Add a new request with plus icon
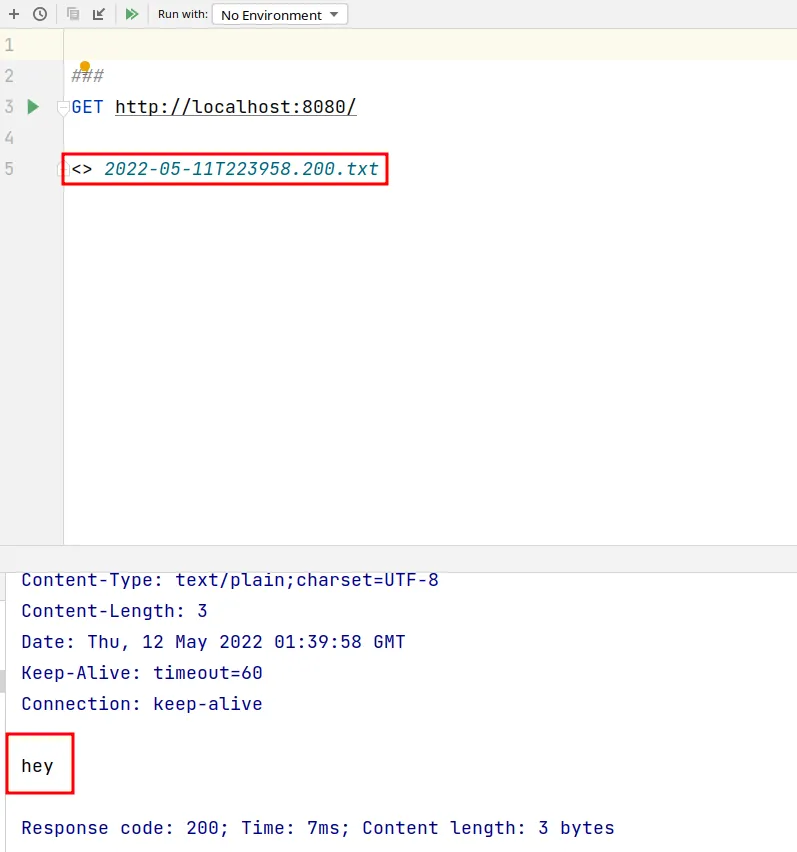This screenshot has height=852, width=797. [x=14, y=14]
